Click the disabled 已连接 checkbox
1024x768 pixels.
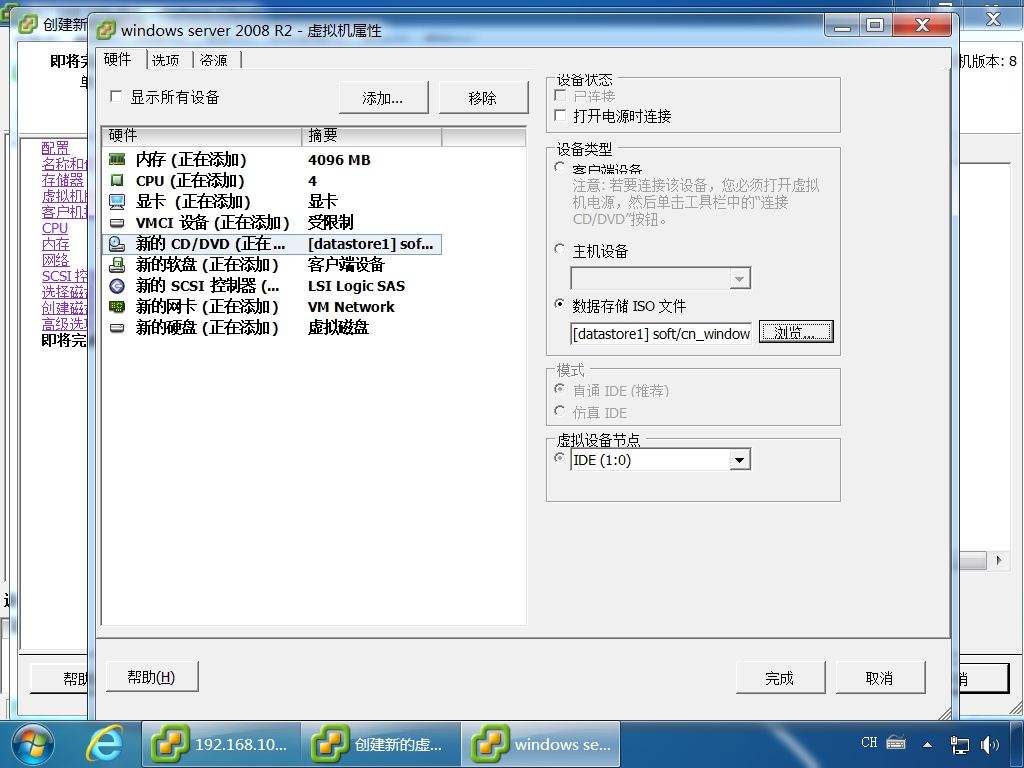pyautogui.click(x=560, y=95)
